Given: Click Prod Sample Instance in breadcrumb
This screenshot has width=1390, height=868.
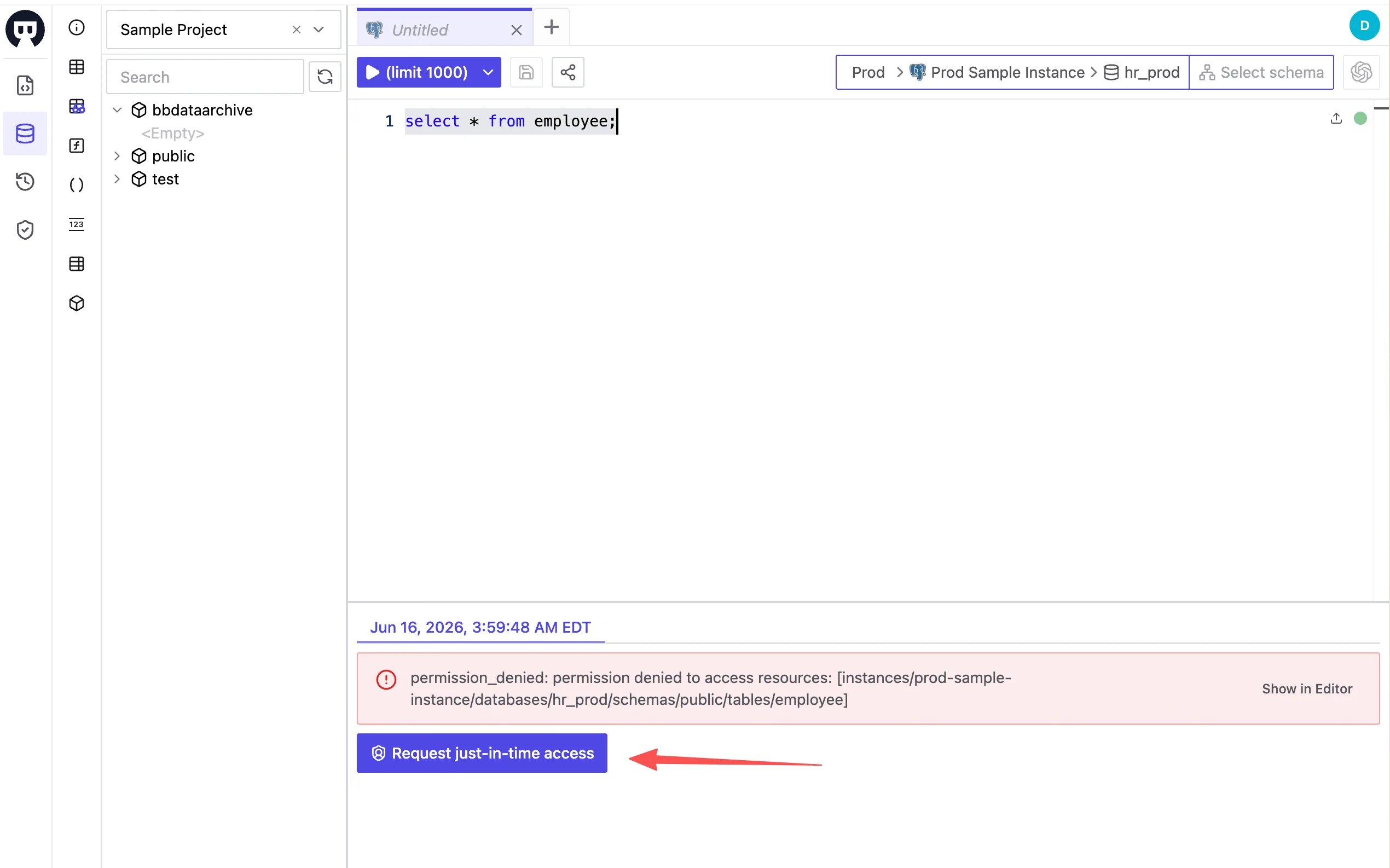Looking at the screenshot, I should pos(998,72).
